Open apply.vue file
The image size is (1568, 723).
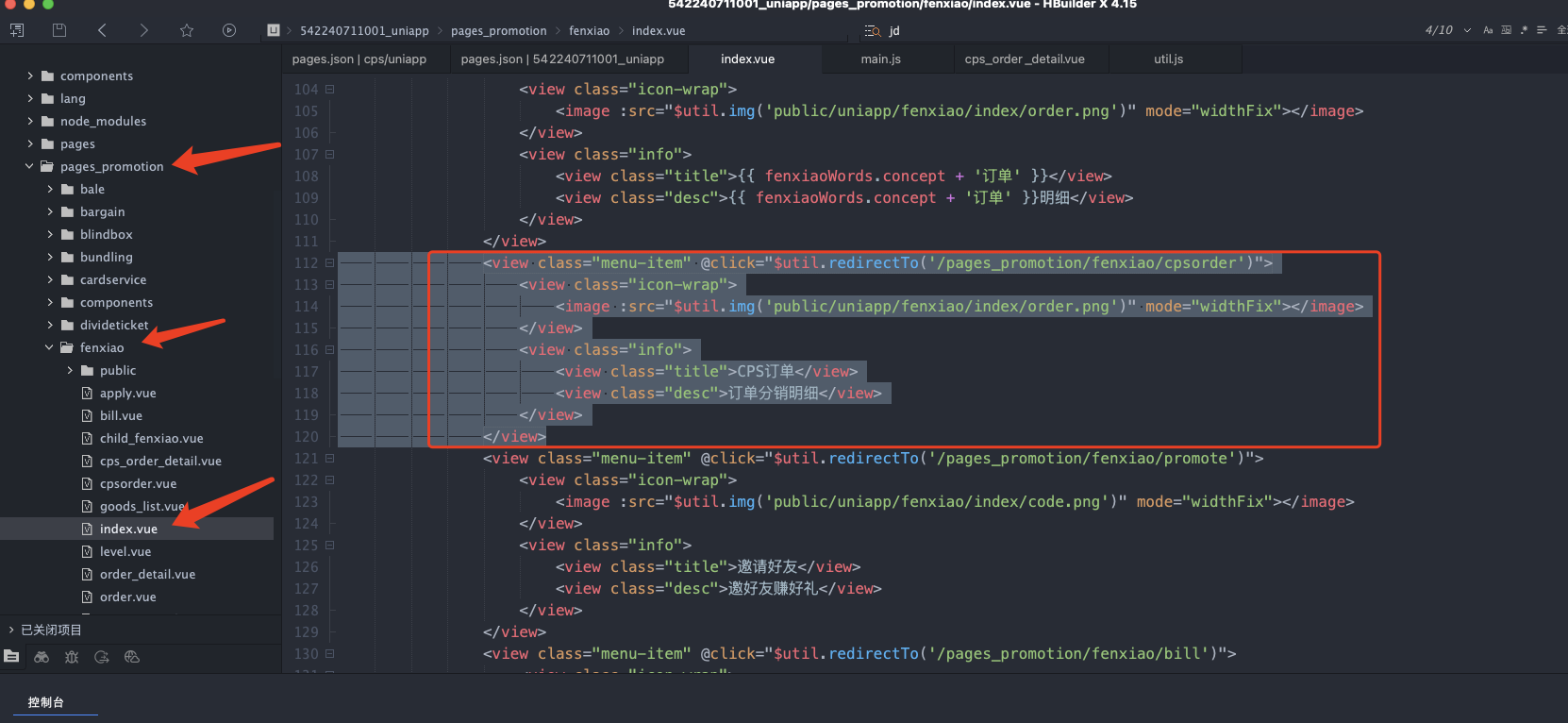pos(128,393)
